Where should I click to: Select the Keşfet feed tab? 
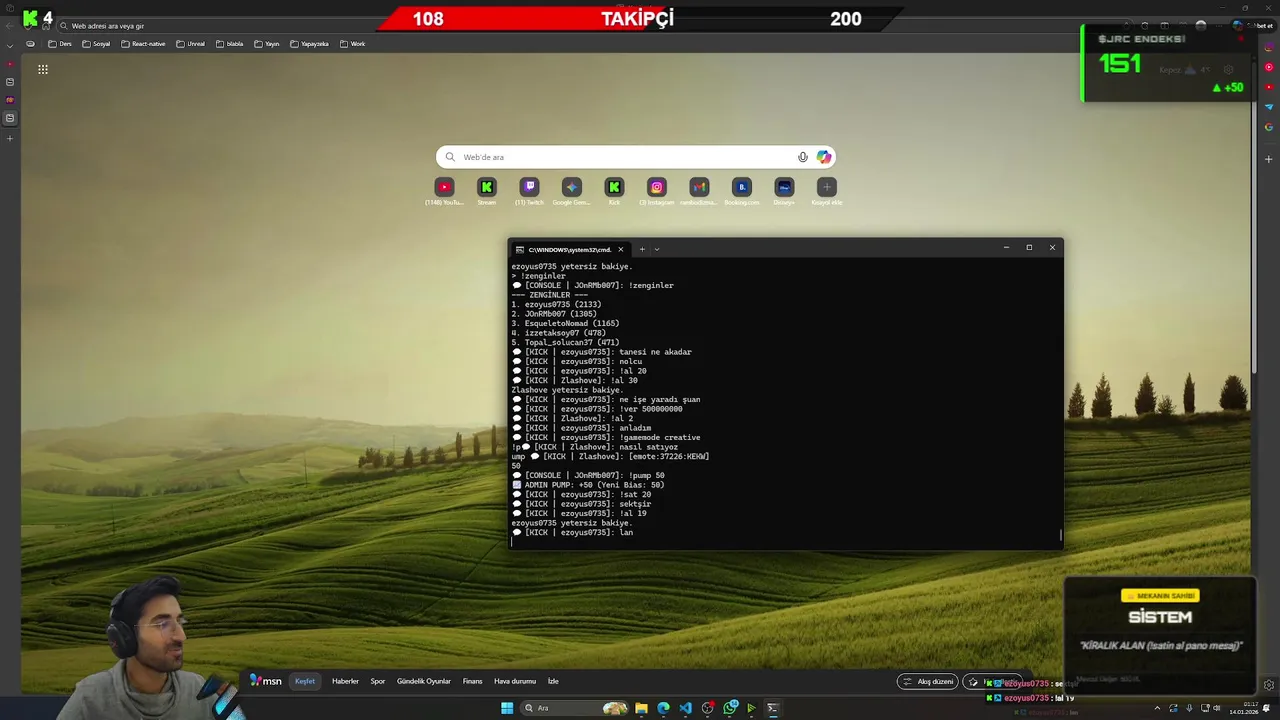point(305,681)
